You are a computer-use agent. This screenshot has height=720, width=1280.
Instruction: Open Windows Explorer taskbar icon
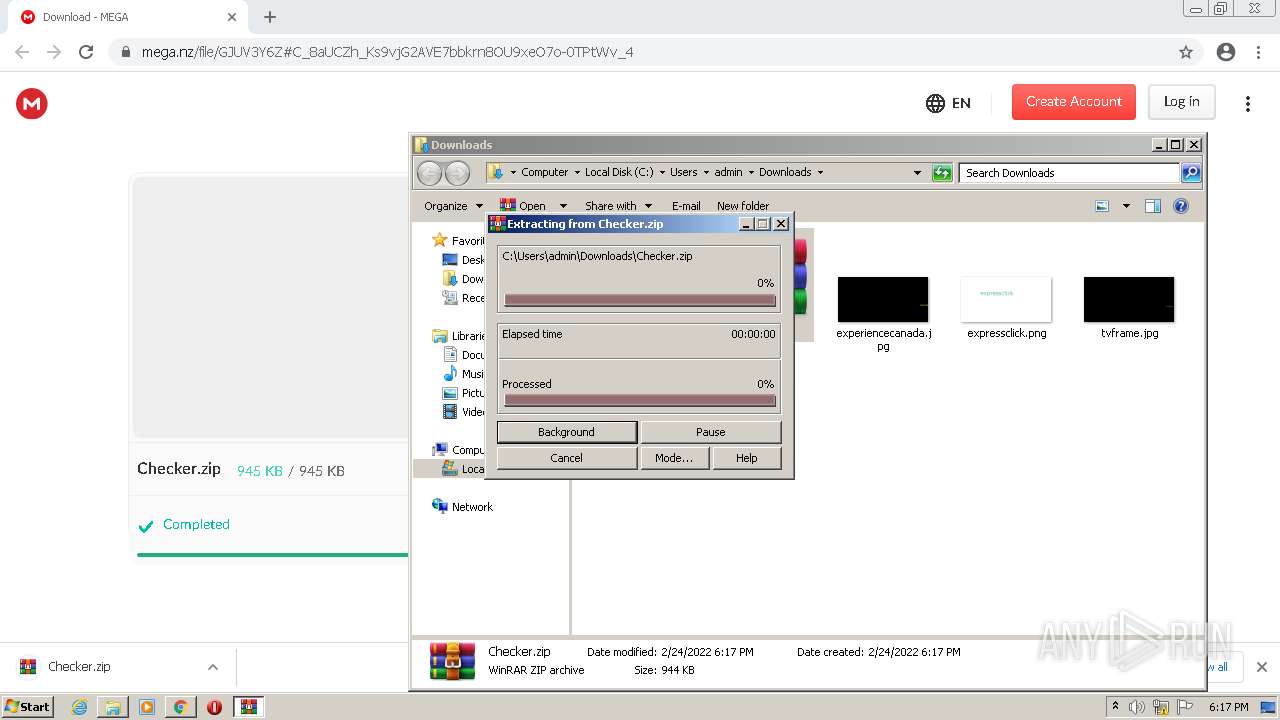tap(113, 707)
